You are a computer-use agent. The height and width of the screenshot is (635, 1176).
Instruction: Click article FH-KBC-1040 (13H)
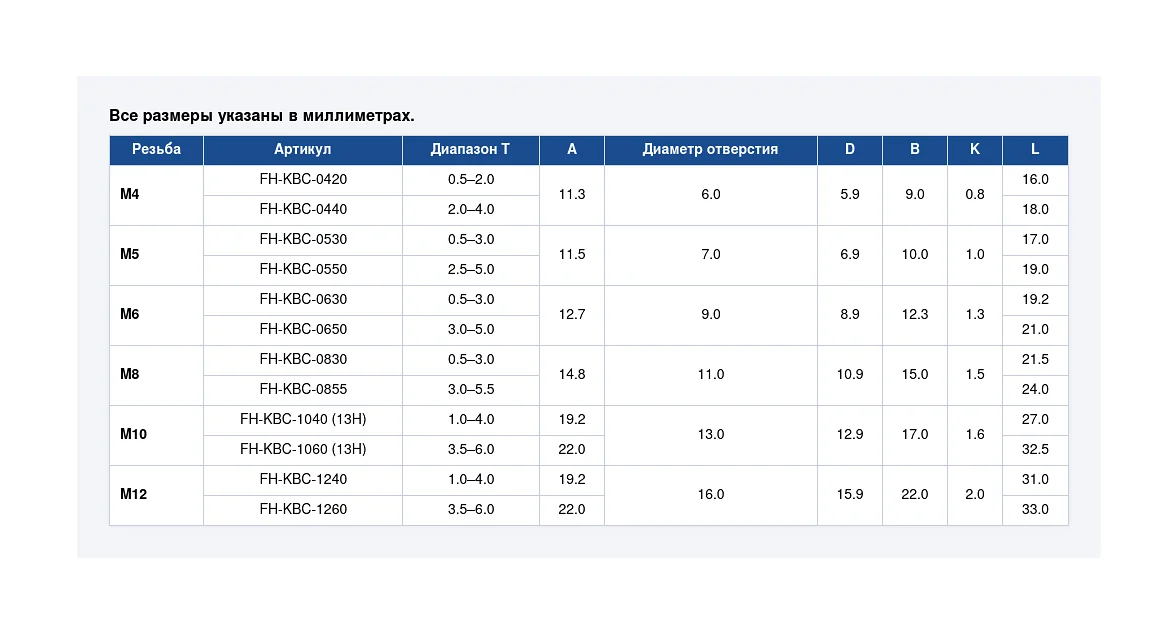coord(303,419)
